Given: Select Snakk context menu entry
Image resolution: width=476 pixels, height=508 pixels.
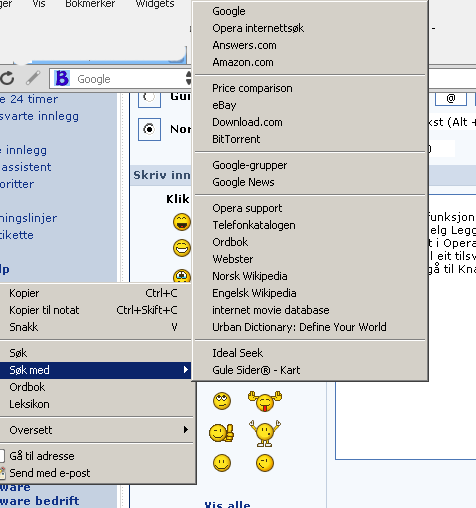Looking at the screenshot, I should (x=95, y=327).
